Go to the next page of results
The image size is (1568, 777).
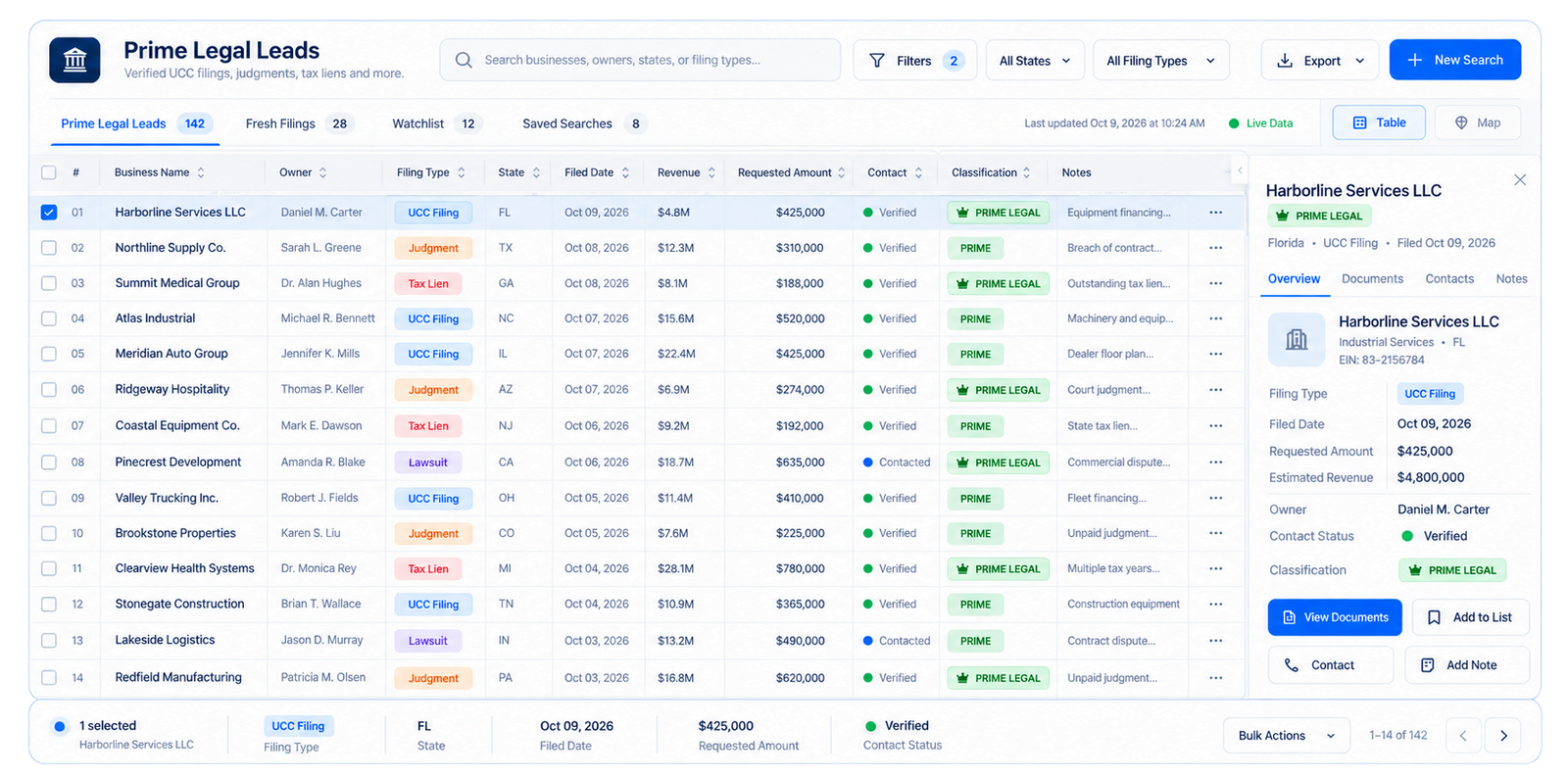click(1503, 736)
